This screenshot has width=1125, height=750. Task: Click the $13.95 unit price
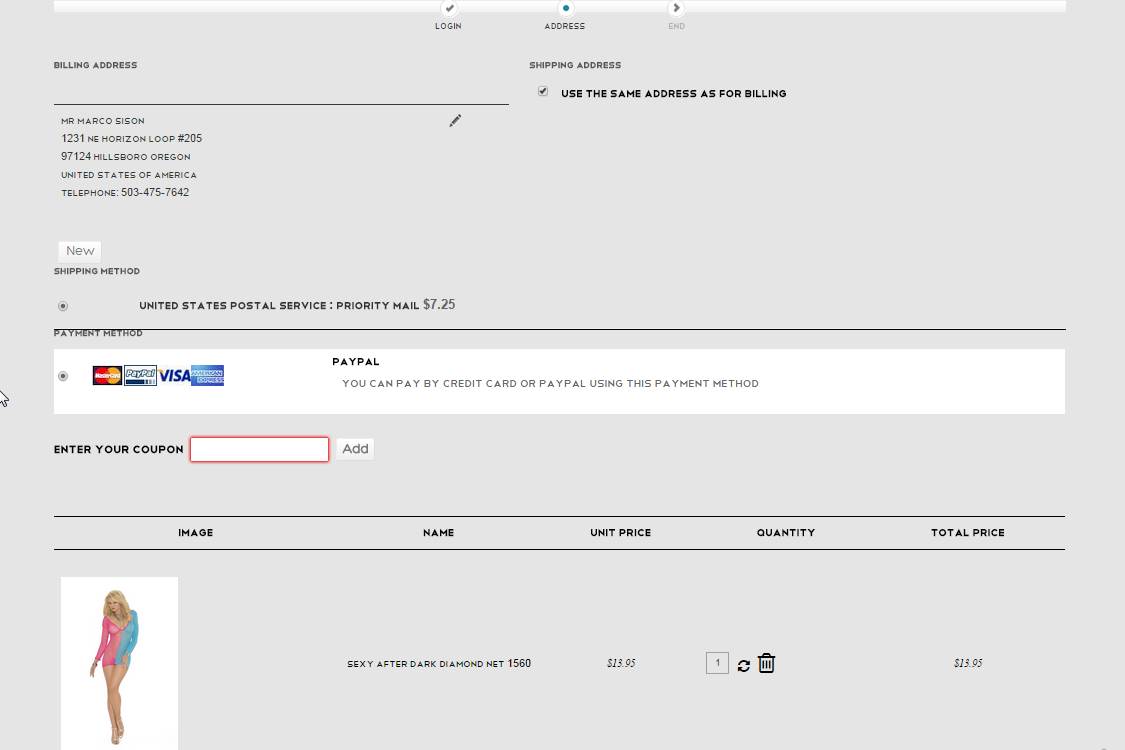[x=621, y=663]
